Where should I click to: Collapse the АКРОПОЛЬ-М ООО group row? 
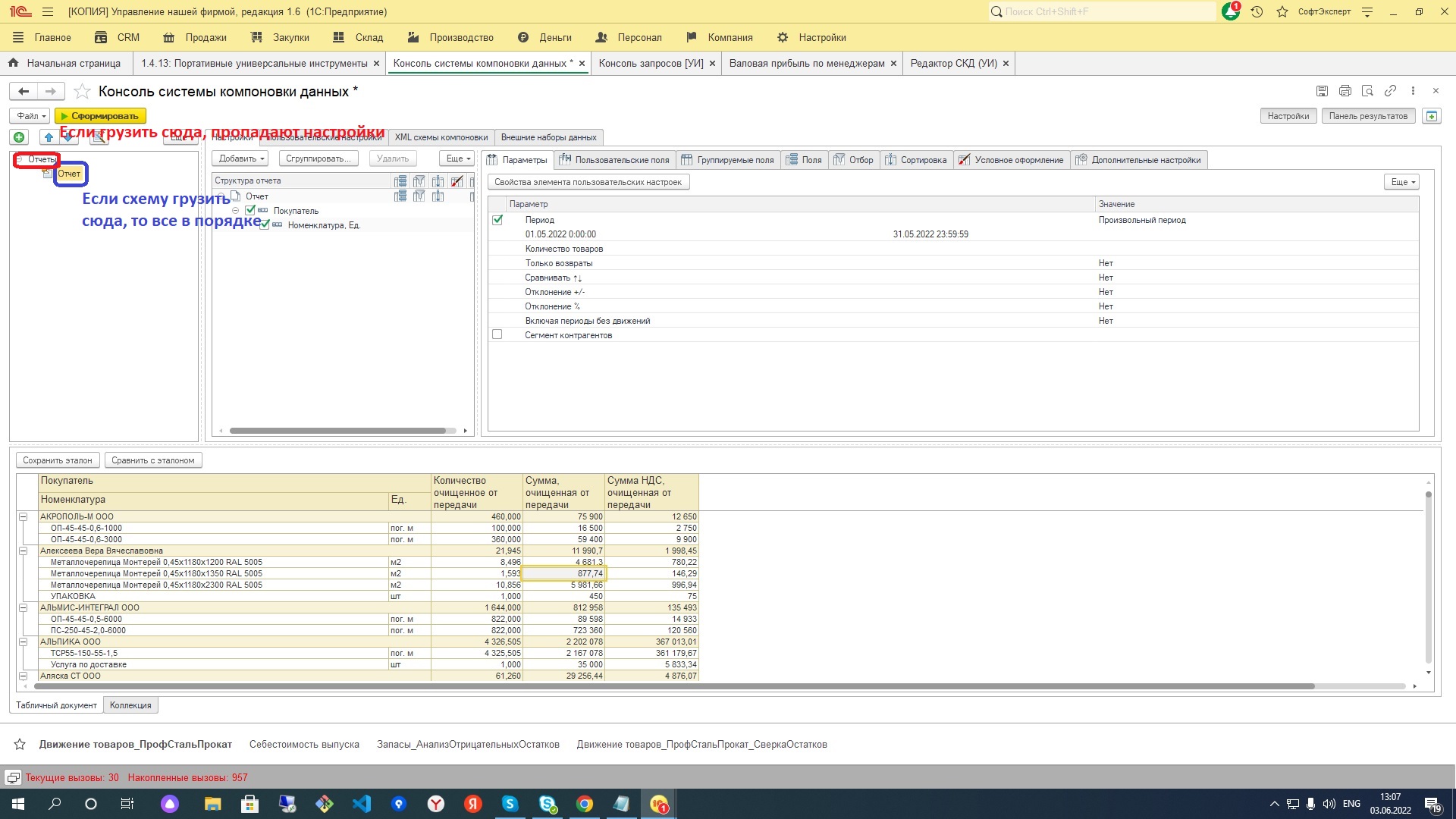tap(23, 516)
